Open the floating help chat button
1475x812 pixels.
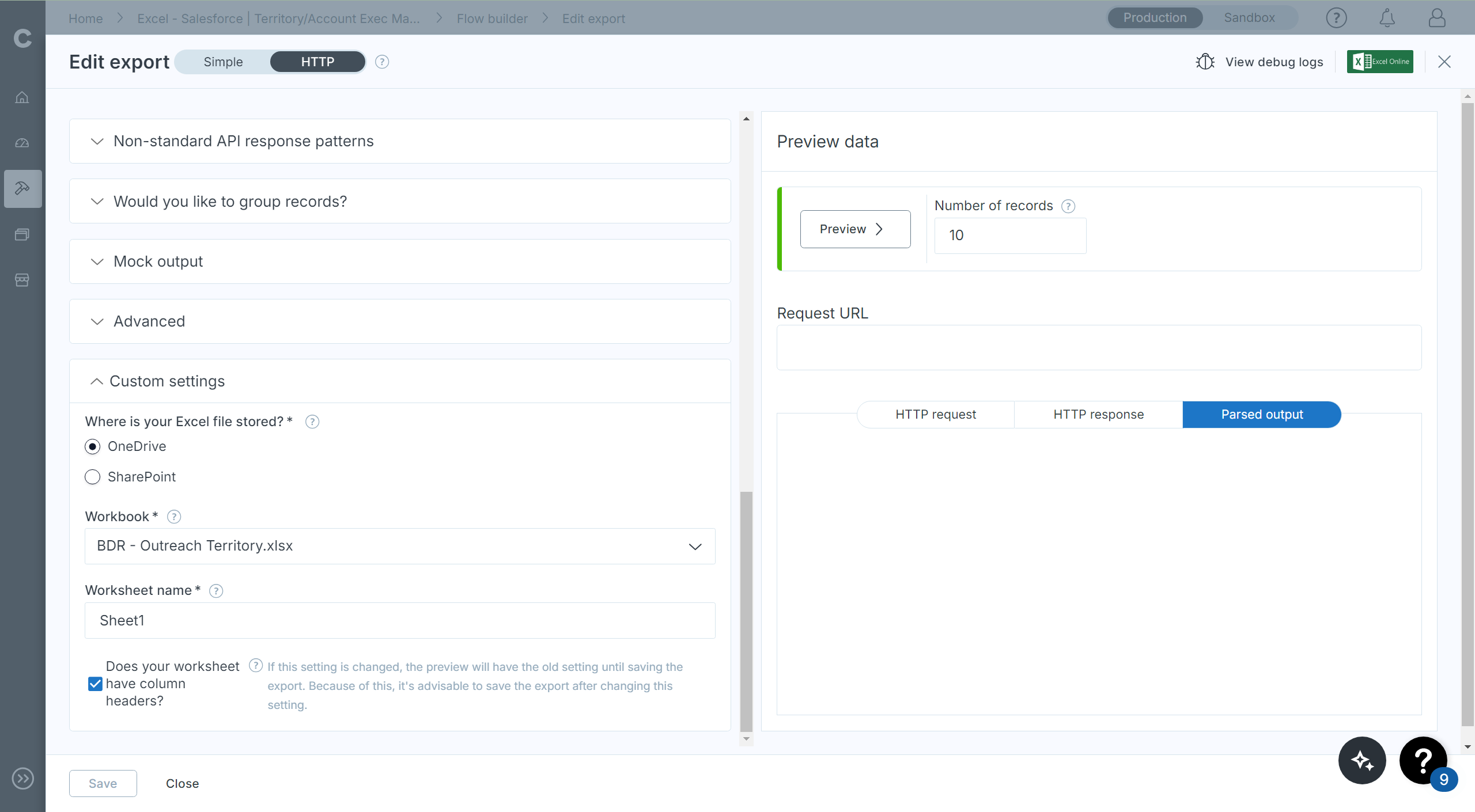click(1423, 760)
